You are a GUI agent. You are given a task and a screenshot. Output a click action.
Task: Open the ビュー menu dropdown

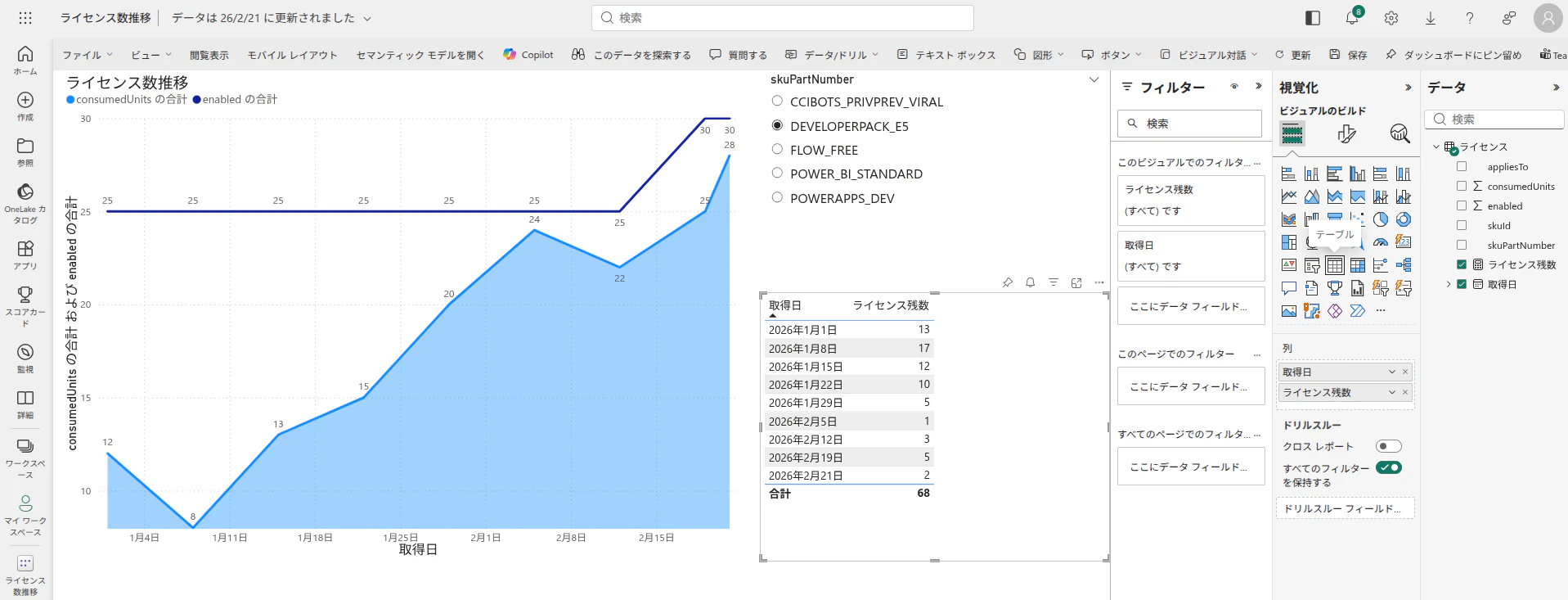point(151,55)
